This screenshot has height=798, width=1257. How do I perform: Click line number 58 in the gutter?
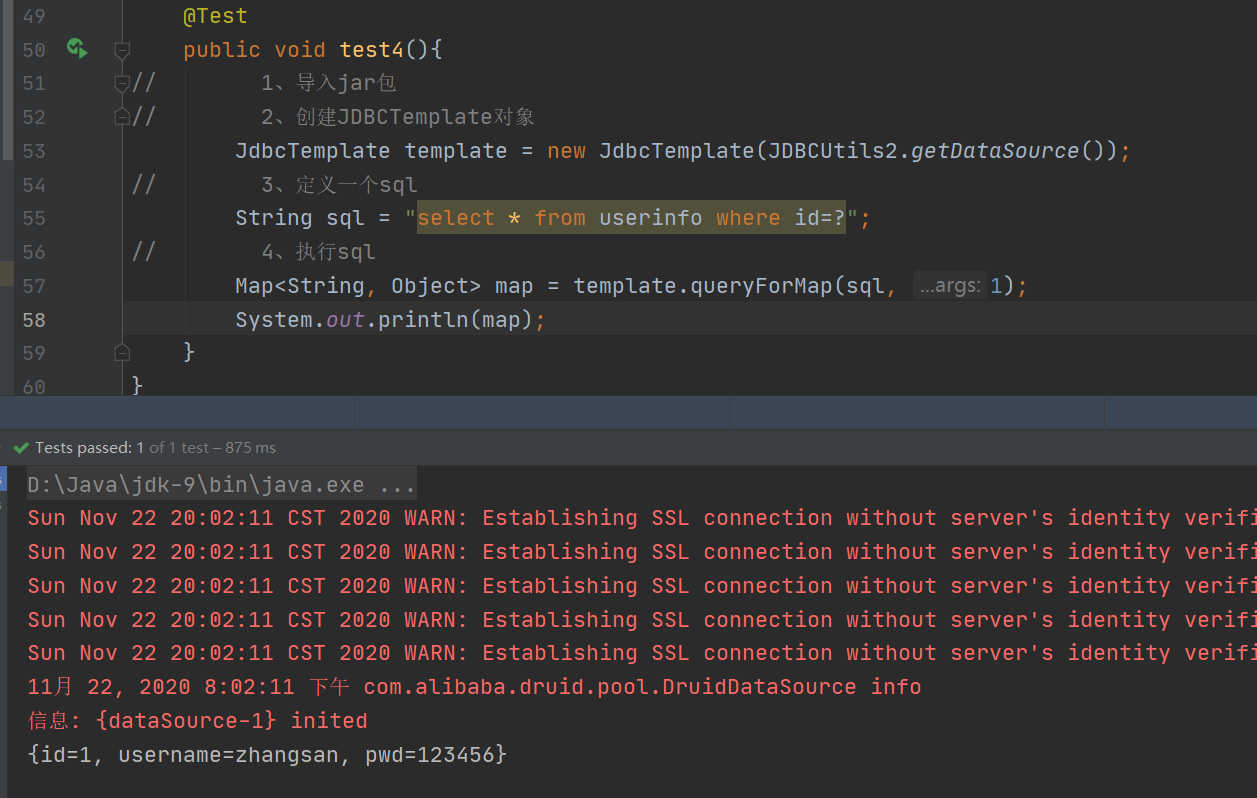pos(33,320)
